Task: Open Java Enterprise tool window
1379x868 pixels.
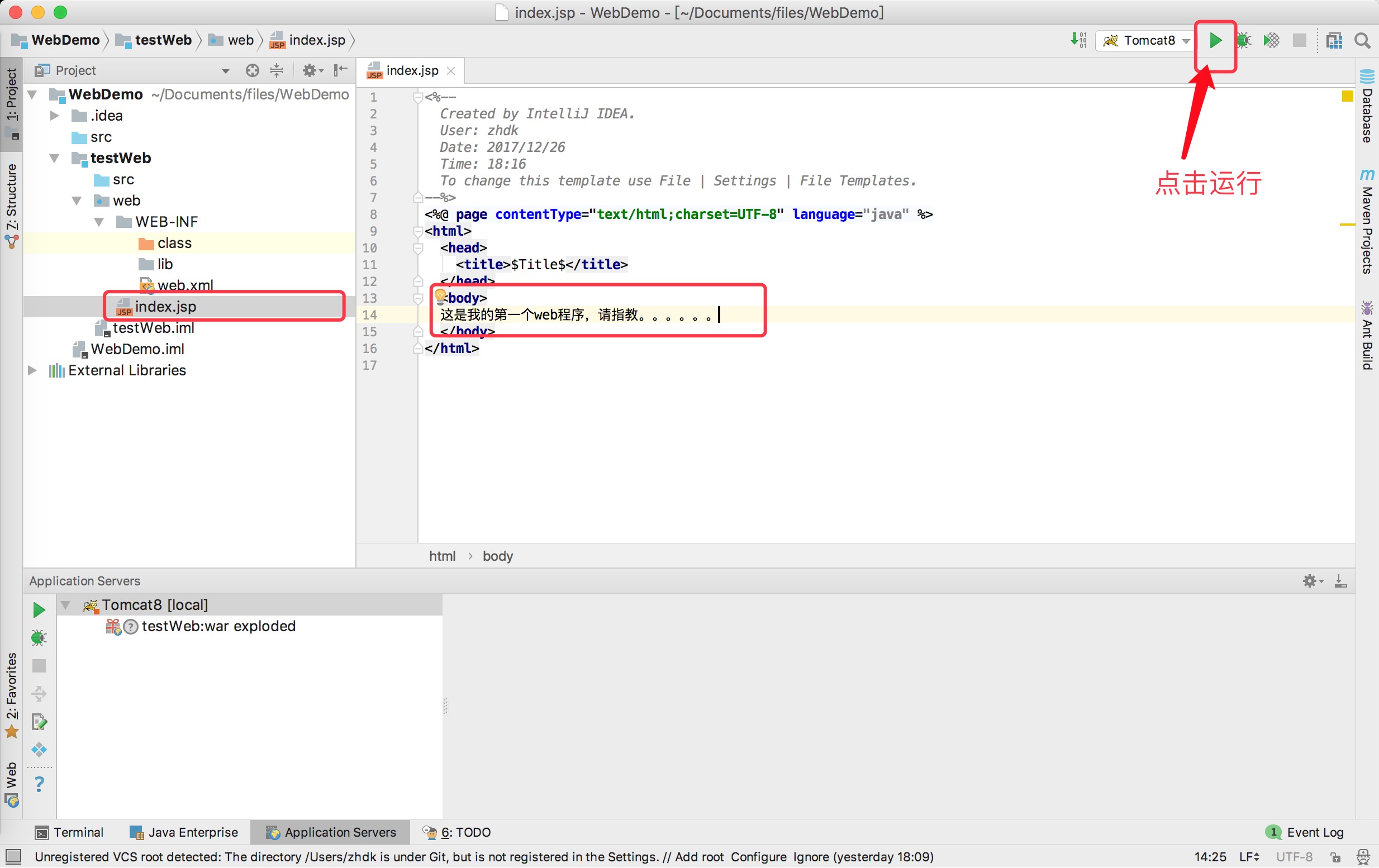Action: tap(184, 832)
